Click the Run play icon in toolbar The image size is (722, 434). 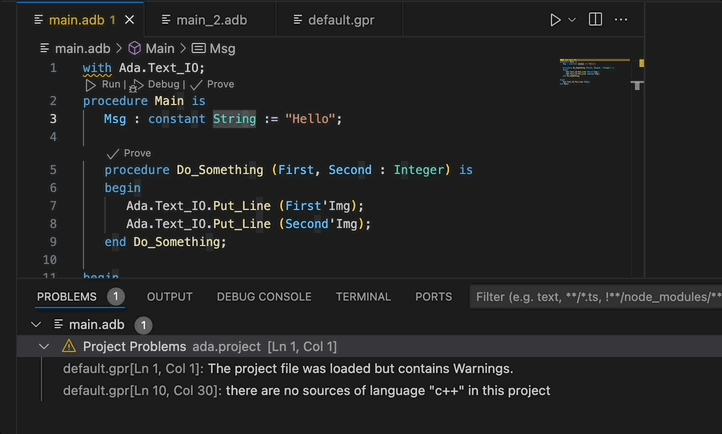[555, 20]
